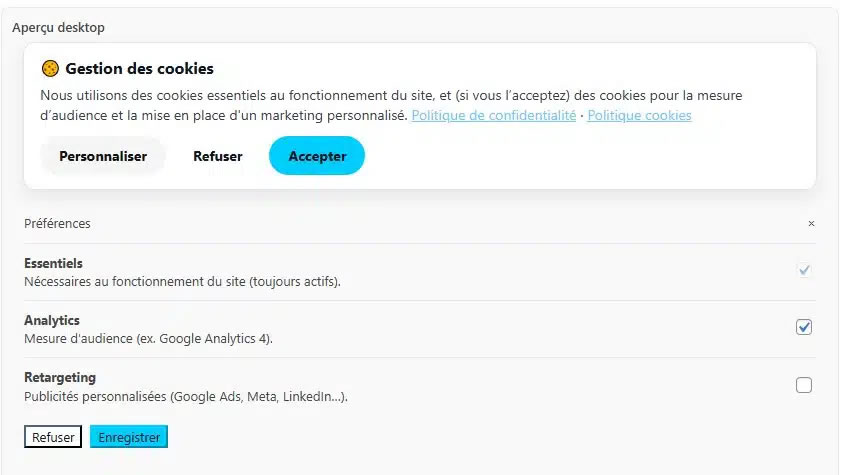Image resolution: width=849 pixels, height=475 pixels.
Task: Click the Essentiels category label
Action: 53,263
